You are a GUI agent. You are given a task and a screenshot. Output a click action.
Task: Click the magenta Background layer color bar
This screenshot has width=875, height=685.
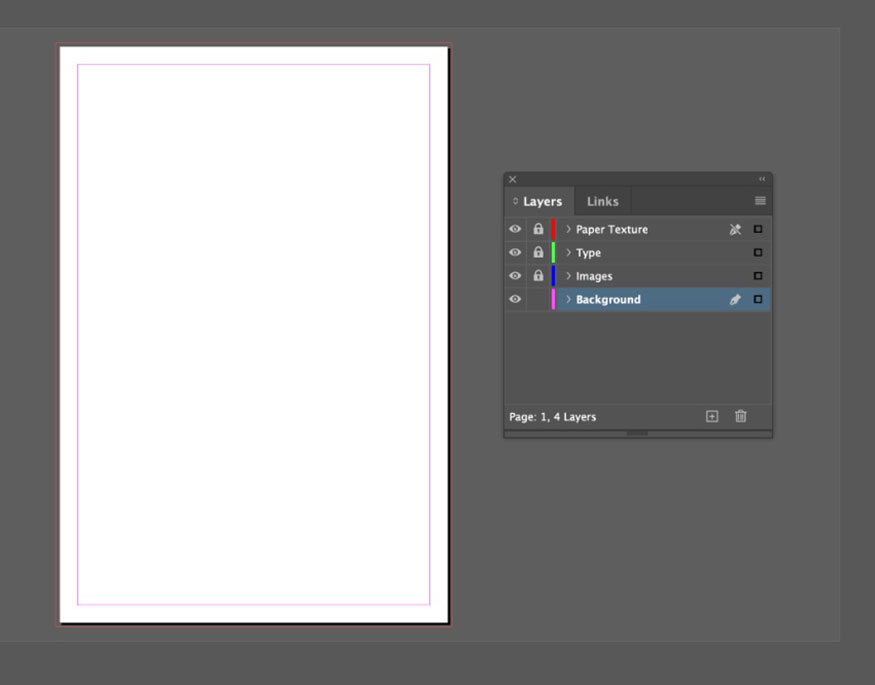[553, 300]
